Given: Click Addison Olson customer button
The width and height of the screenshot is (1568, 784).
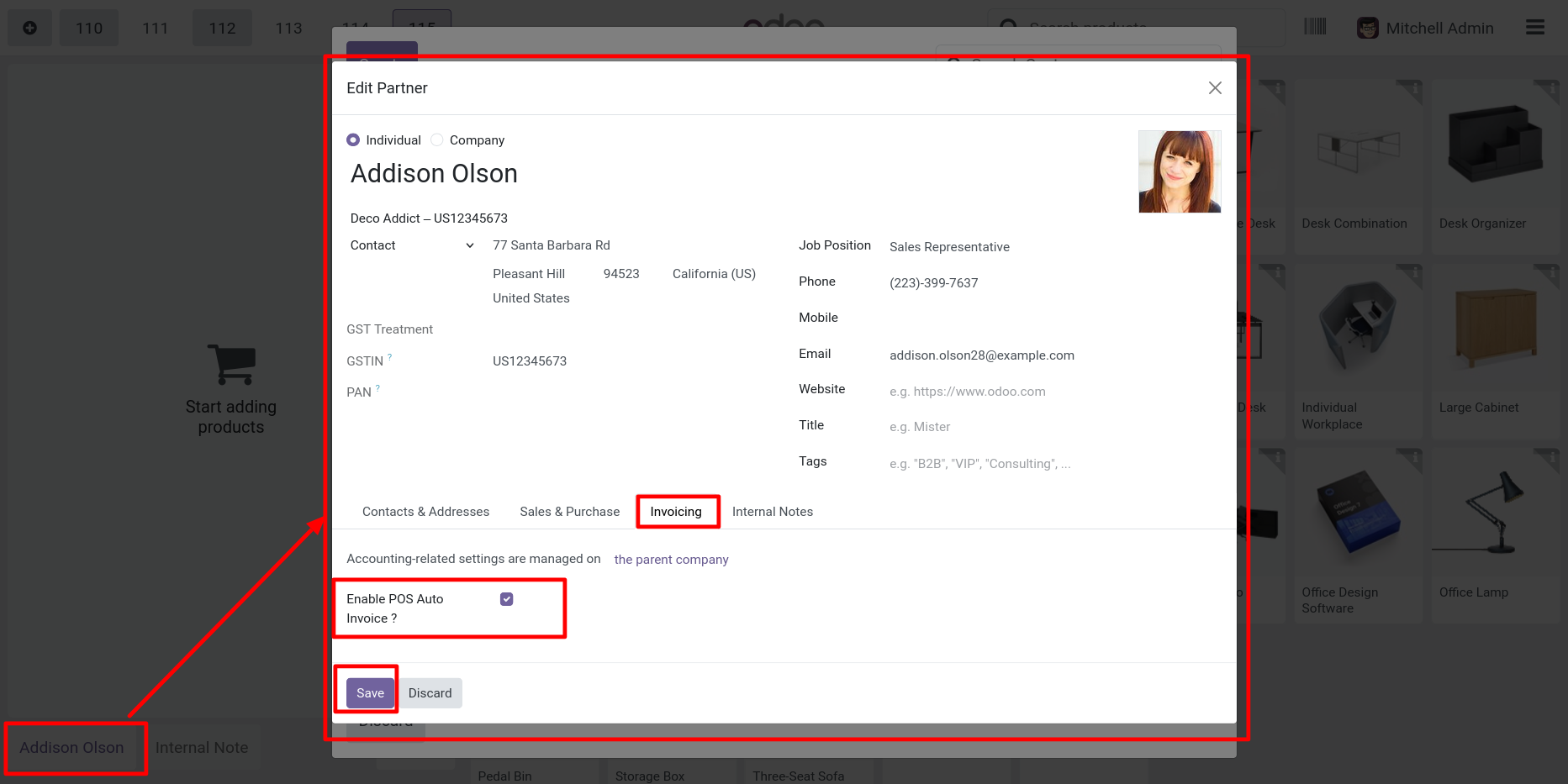Looking at the screenshot, I should click(x=71, y=748).
